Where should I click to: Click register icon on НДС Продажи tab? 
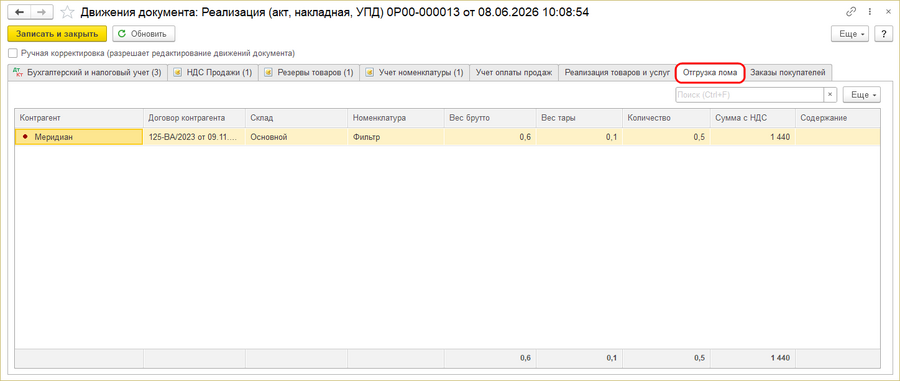[177, 73]
